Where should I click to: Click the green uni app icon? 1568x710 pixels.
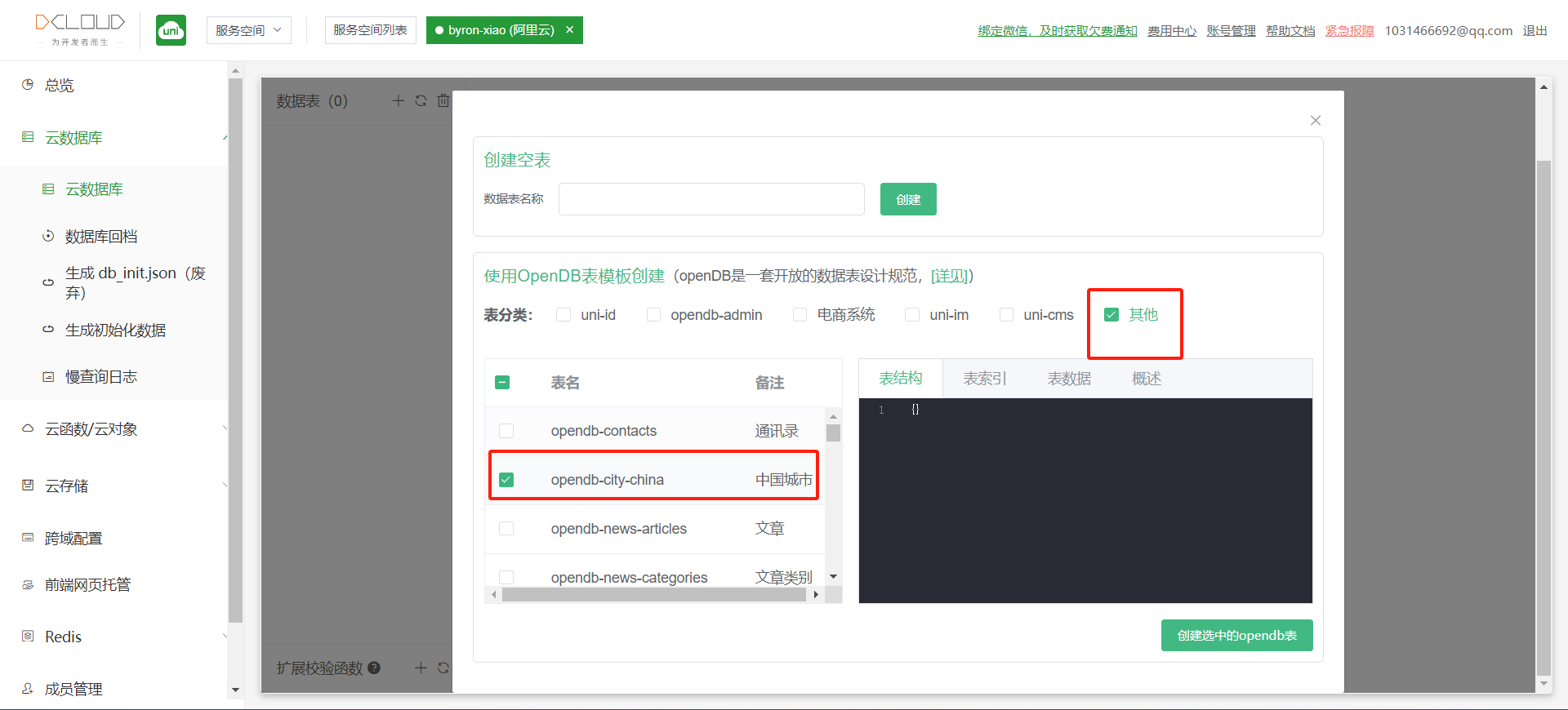tap(171, 30)
